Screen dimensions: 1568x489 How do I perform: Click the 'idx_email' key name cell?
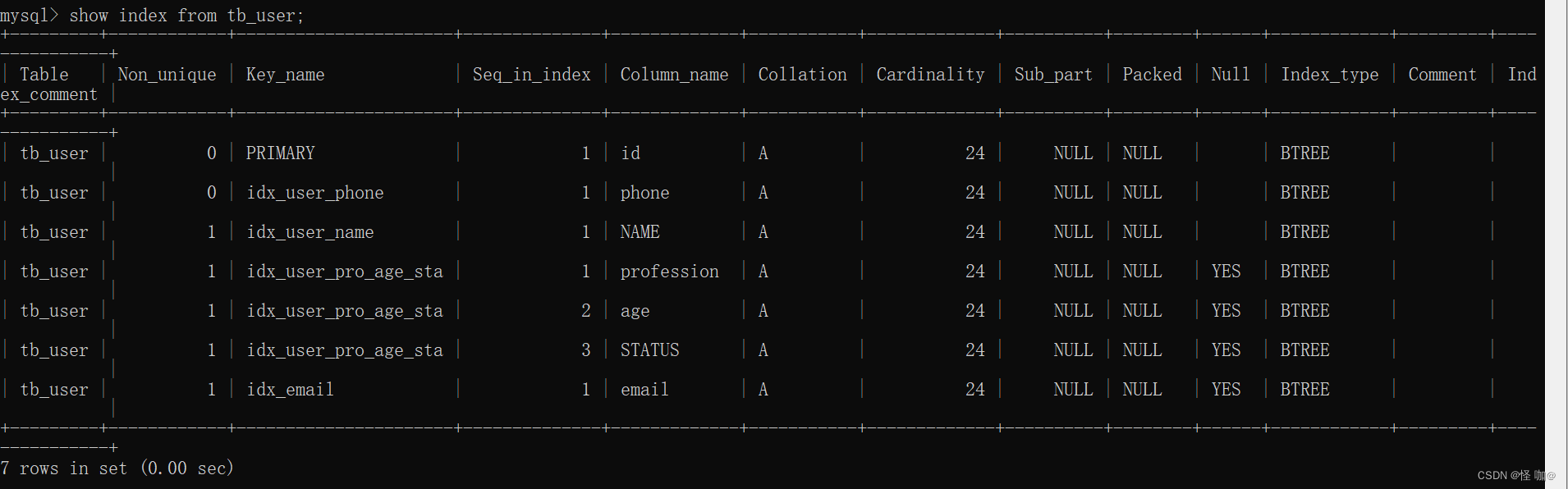290,390
